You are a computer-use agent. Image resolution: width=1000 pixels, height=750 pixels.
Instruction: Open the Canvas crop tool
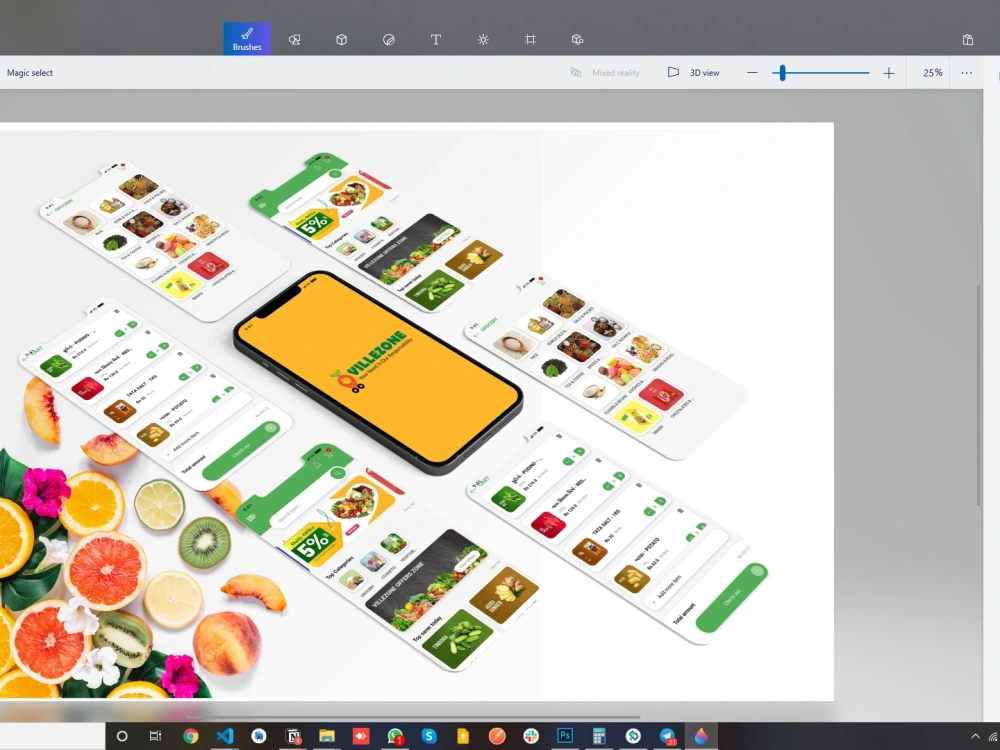[530, 40]
